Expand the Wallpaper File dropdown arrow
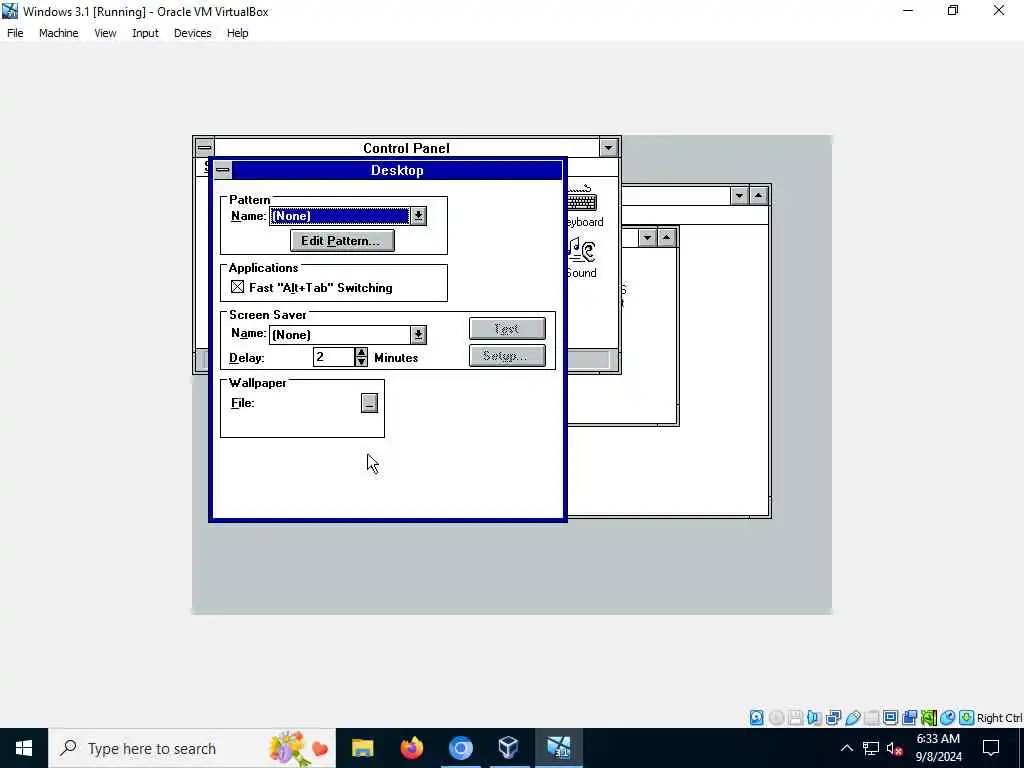The image size is (1024, 768). click(370, 403)
